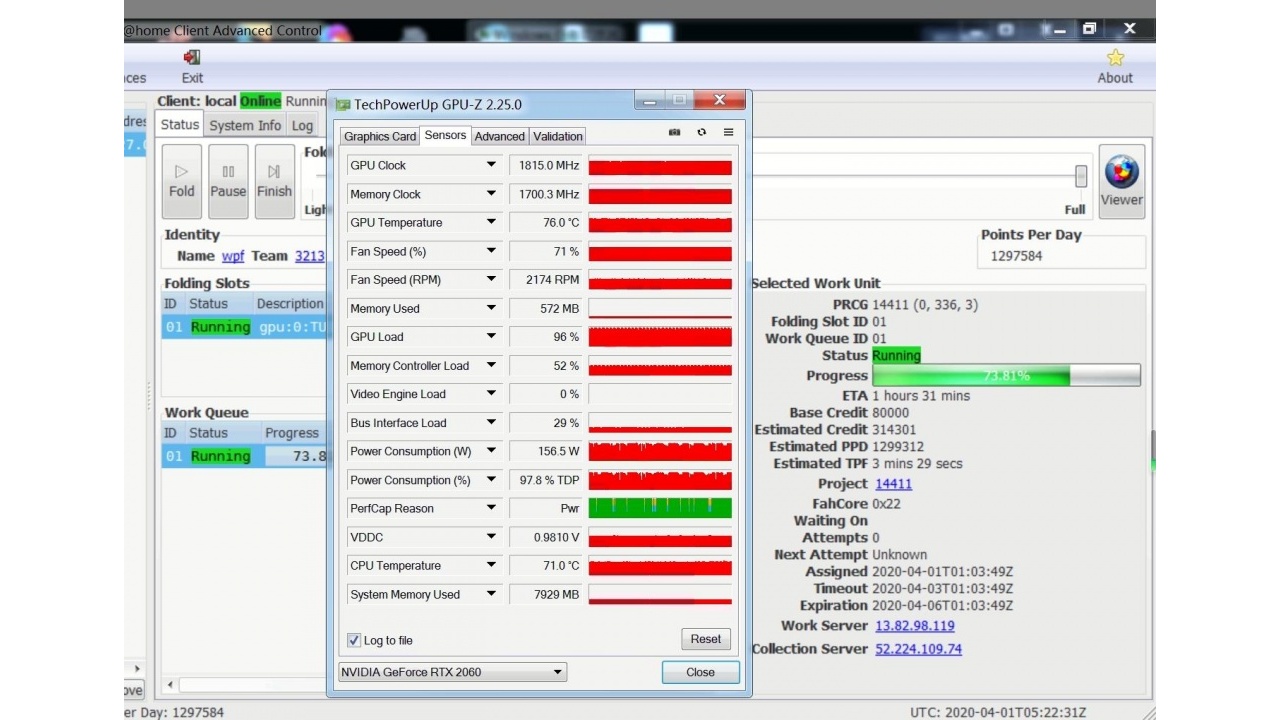The width and height of the screenshot is (1280, 720).
Task: Open the Memory Controller Load sensor dropdown
Action: point(491,365)
